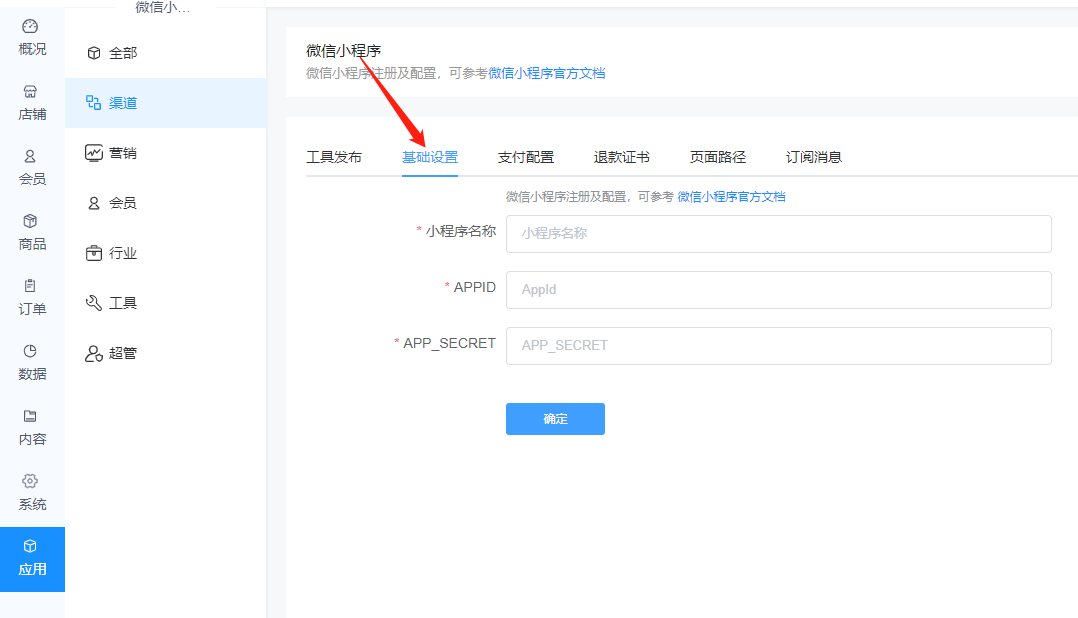Image resolution: width=1078 pixels, height=618 pixels.
Task: Focus the APP_SECRET input field
Action: tap(779, 346)
